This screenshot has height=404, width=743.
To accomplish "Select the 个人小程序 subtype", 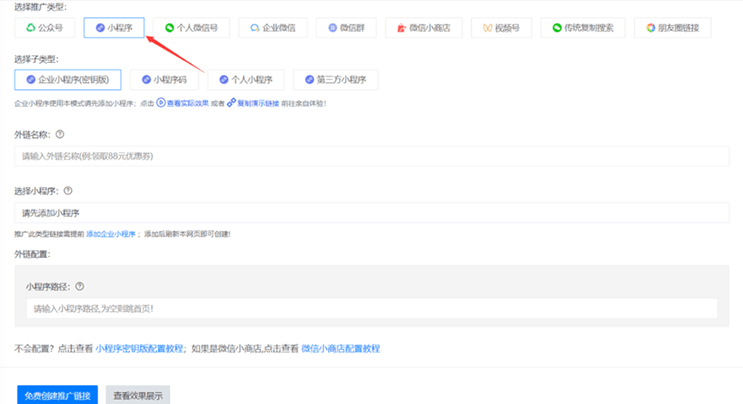I will pyautogui.click(x=246, y=80).
